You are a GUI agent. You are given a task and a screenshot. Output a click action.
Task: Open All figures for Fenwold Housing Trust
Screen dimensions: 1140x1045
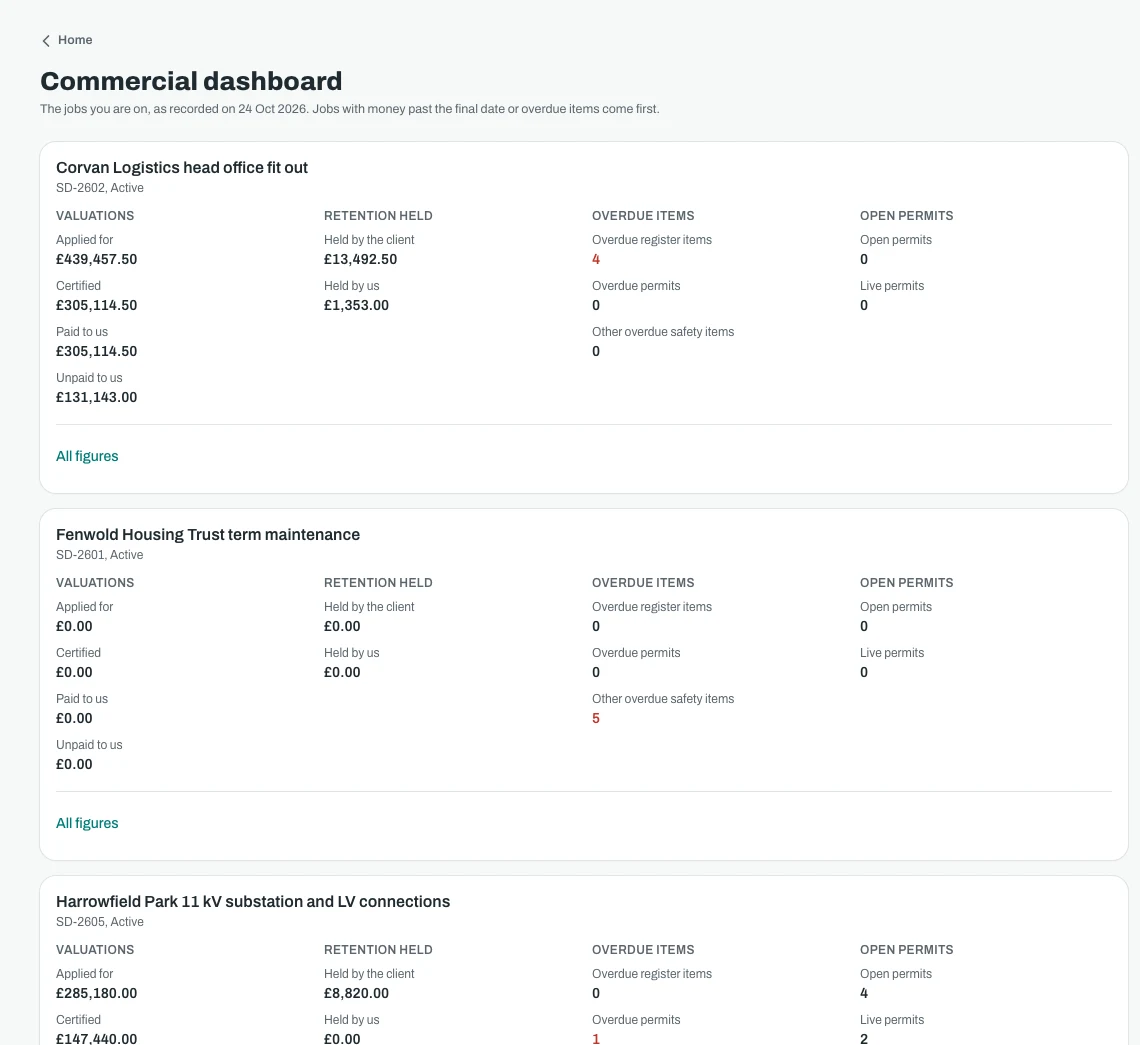(x=87, y=823)
